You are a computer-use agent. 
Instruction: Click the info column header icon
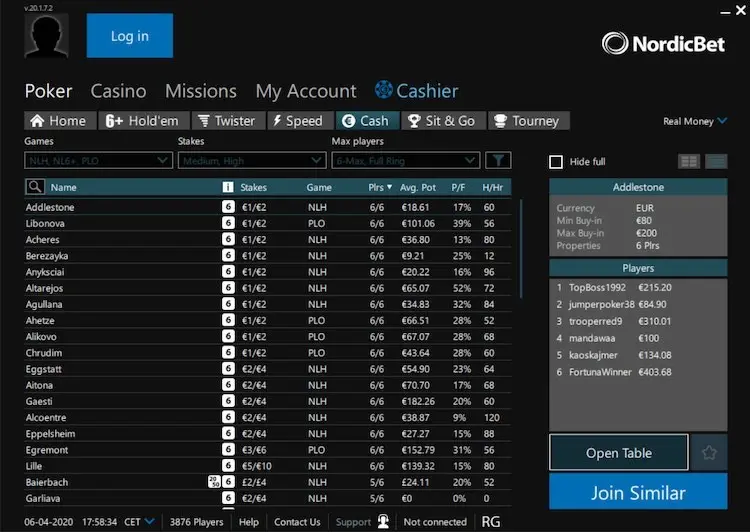point(228,187)
